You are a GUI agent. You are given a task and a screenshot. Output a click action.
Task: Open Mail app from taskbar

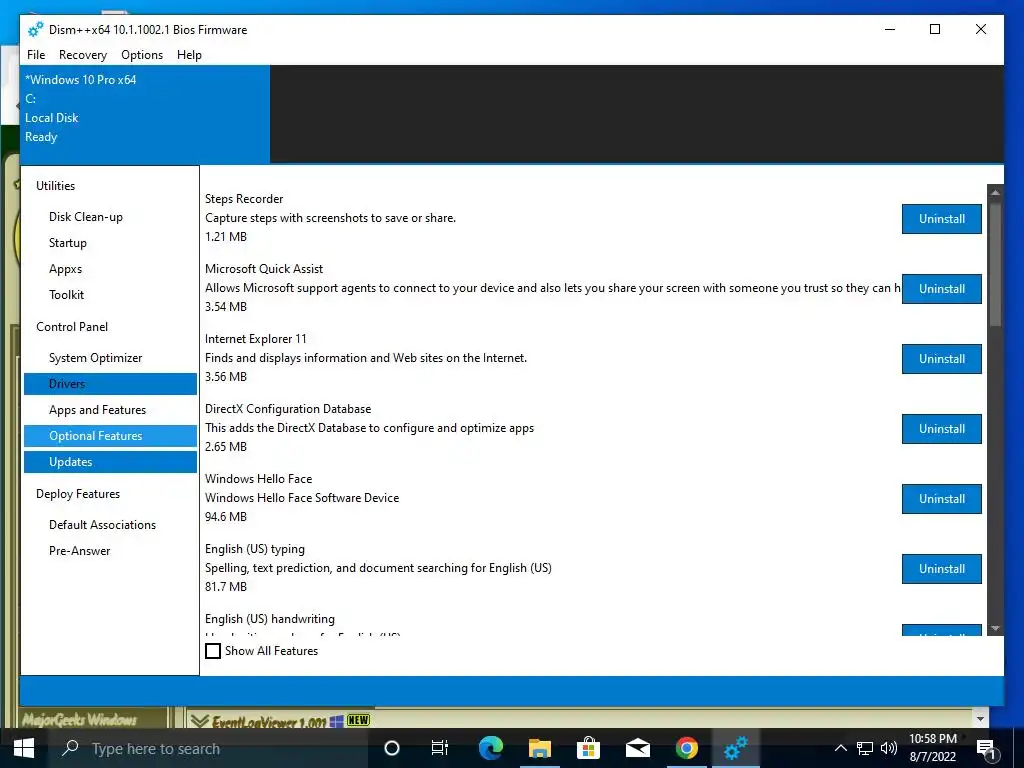(x=637, y=748)
